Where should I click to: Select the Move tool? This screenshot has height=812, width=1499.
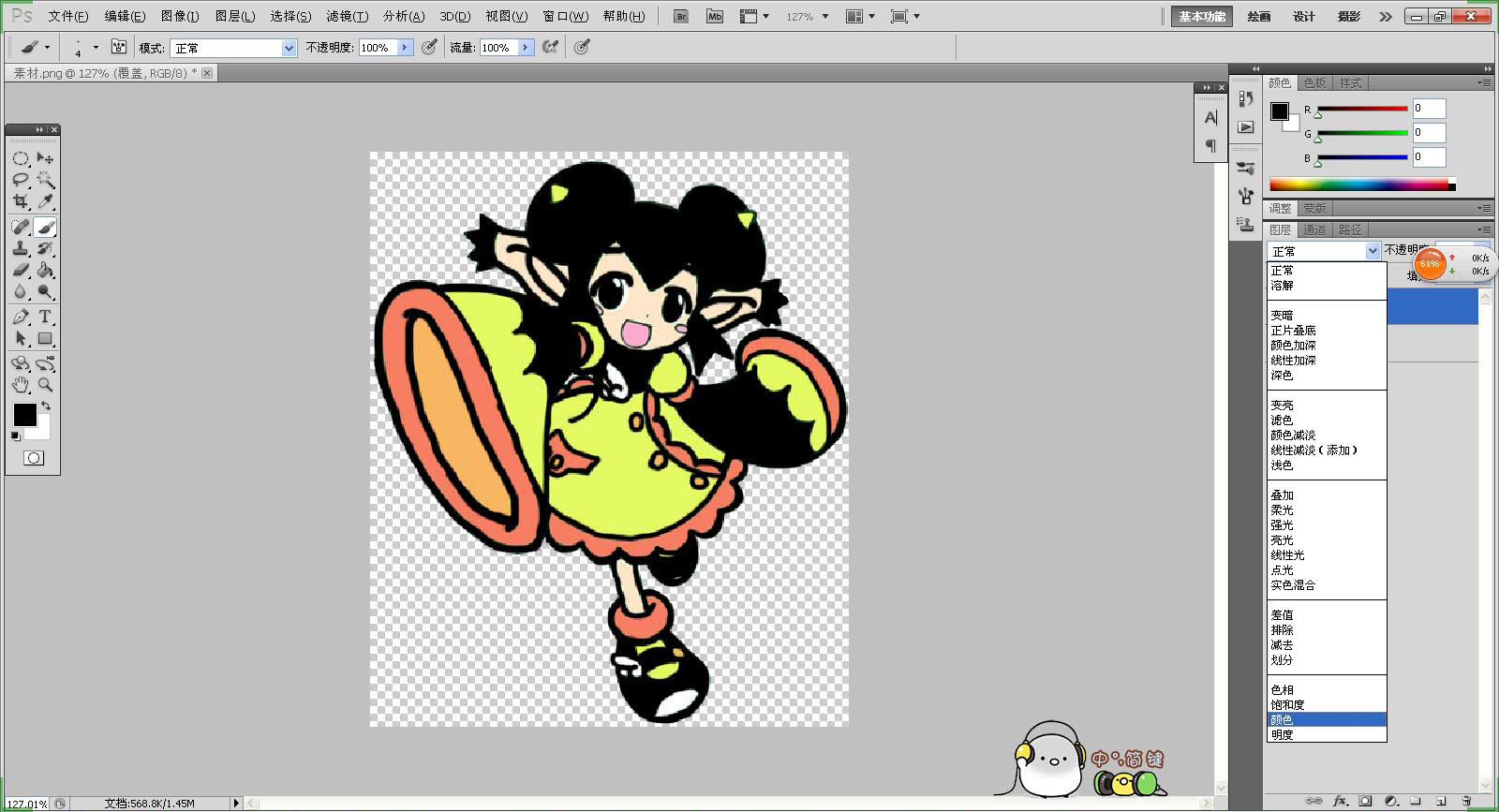45,158
